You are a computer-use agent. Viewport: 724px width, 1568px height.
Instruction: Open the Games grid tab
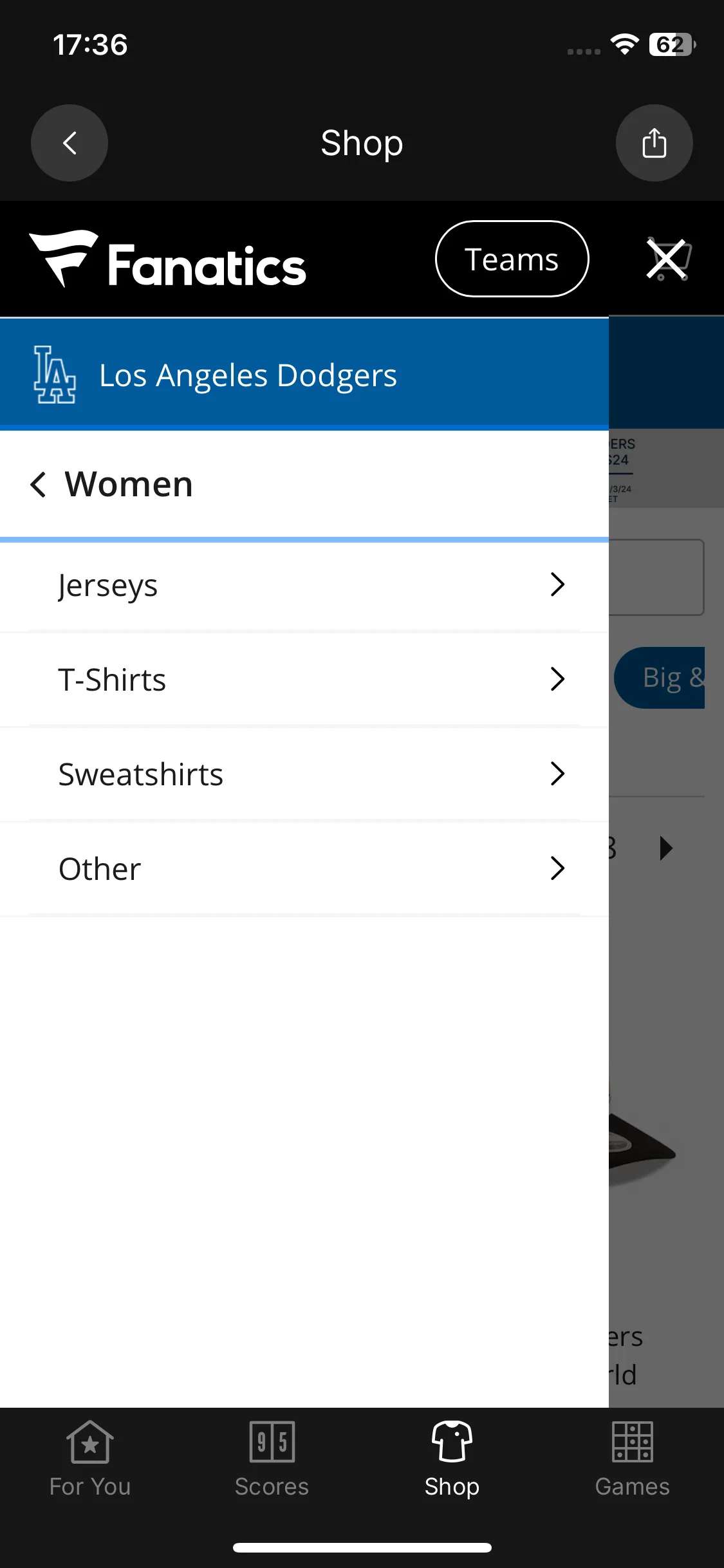tap(633, 1460)
